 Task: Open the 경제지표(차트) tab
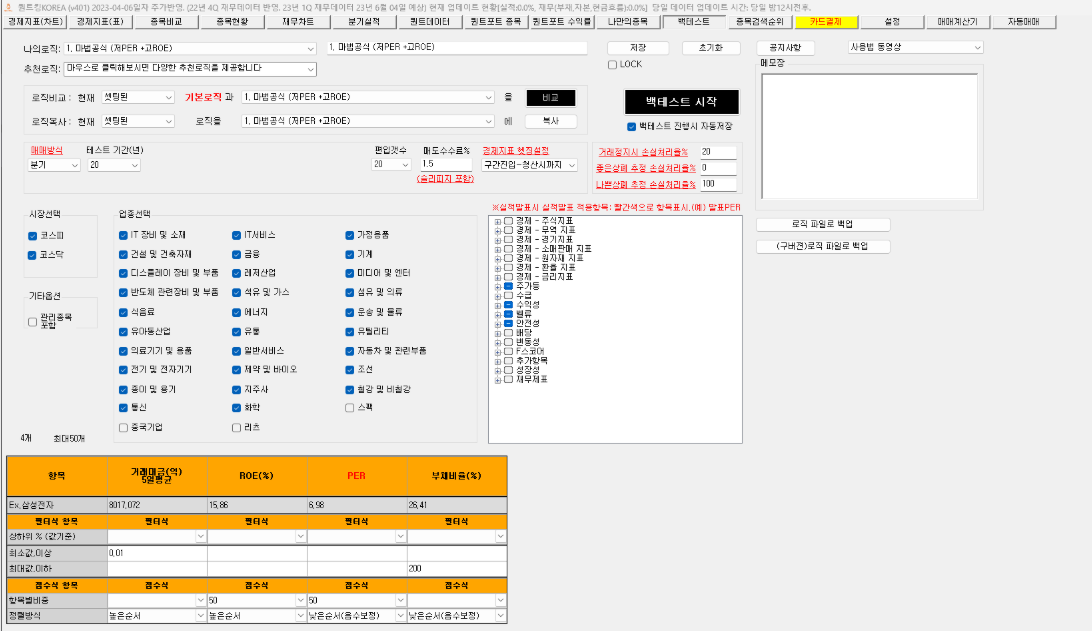point(35,22)
